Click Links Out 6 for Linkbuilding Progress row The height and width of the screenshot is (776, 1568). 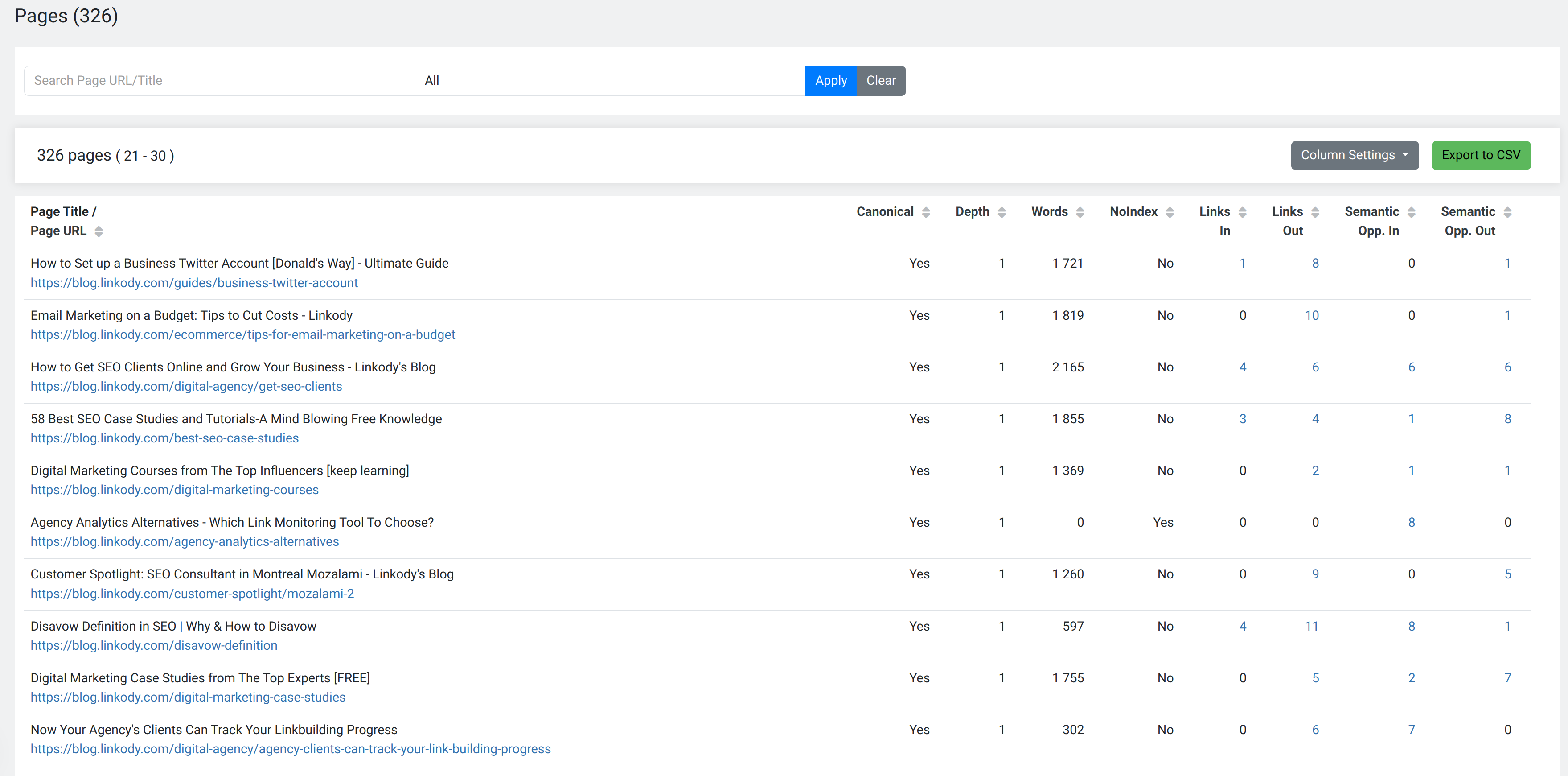click(1315, 730)
